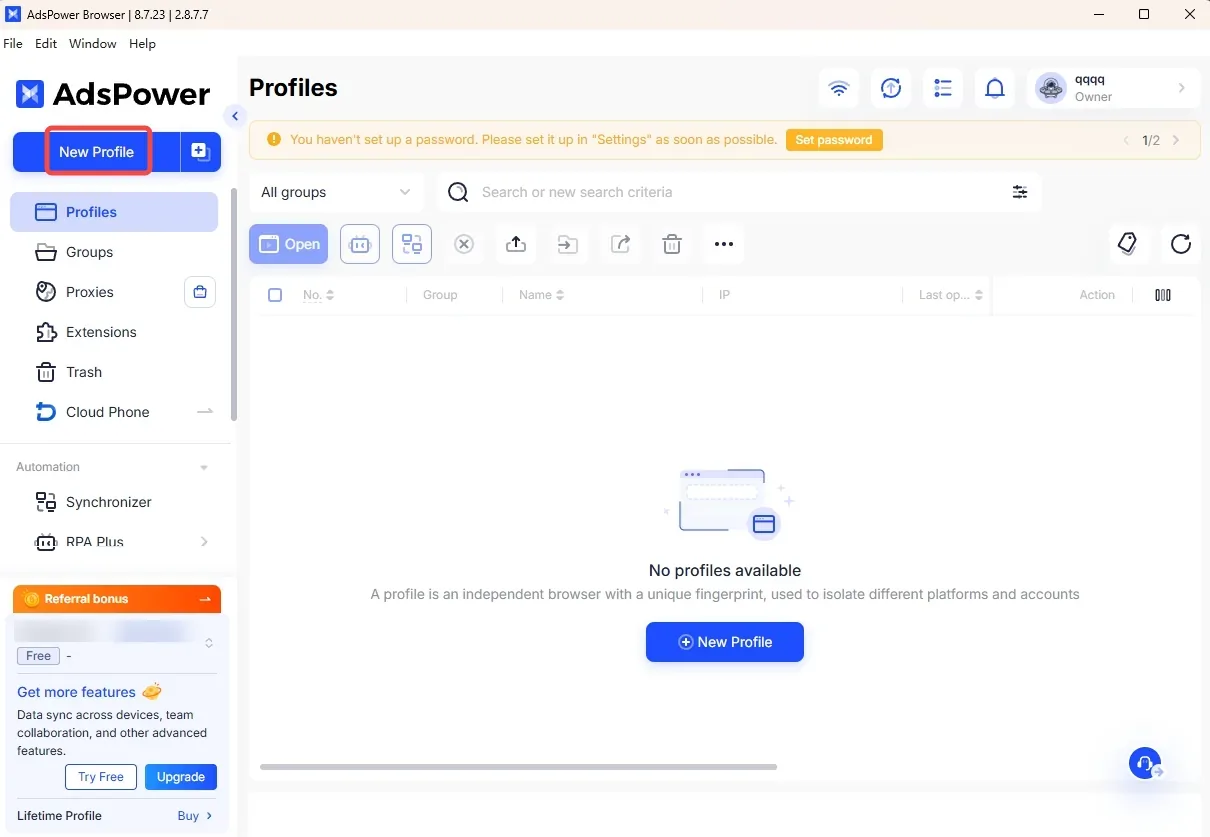Click the sidebar vertical scrollbar

coord(234,305)
